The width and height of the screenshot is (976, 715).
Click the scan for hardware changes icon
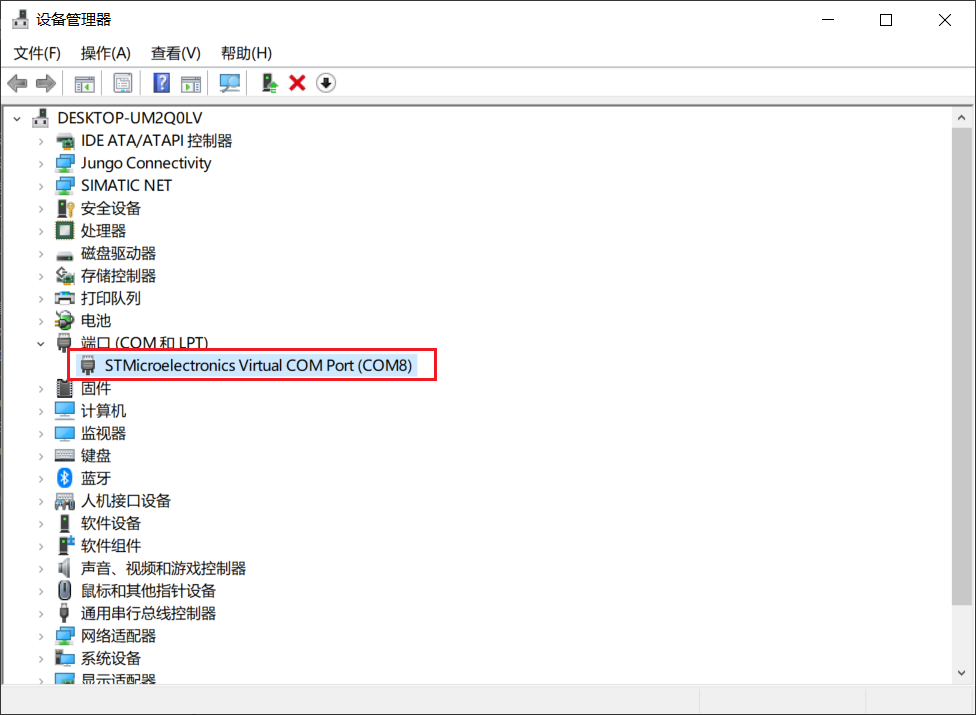click(x=230, y=83)
